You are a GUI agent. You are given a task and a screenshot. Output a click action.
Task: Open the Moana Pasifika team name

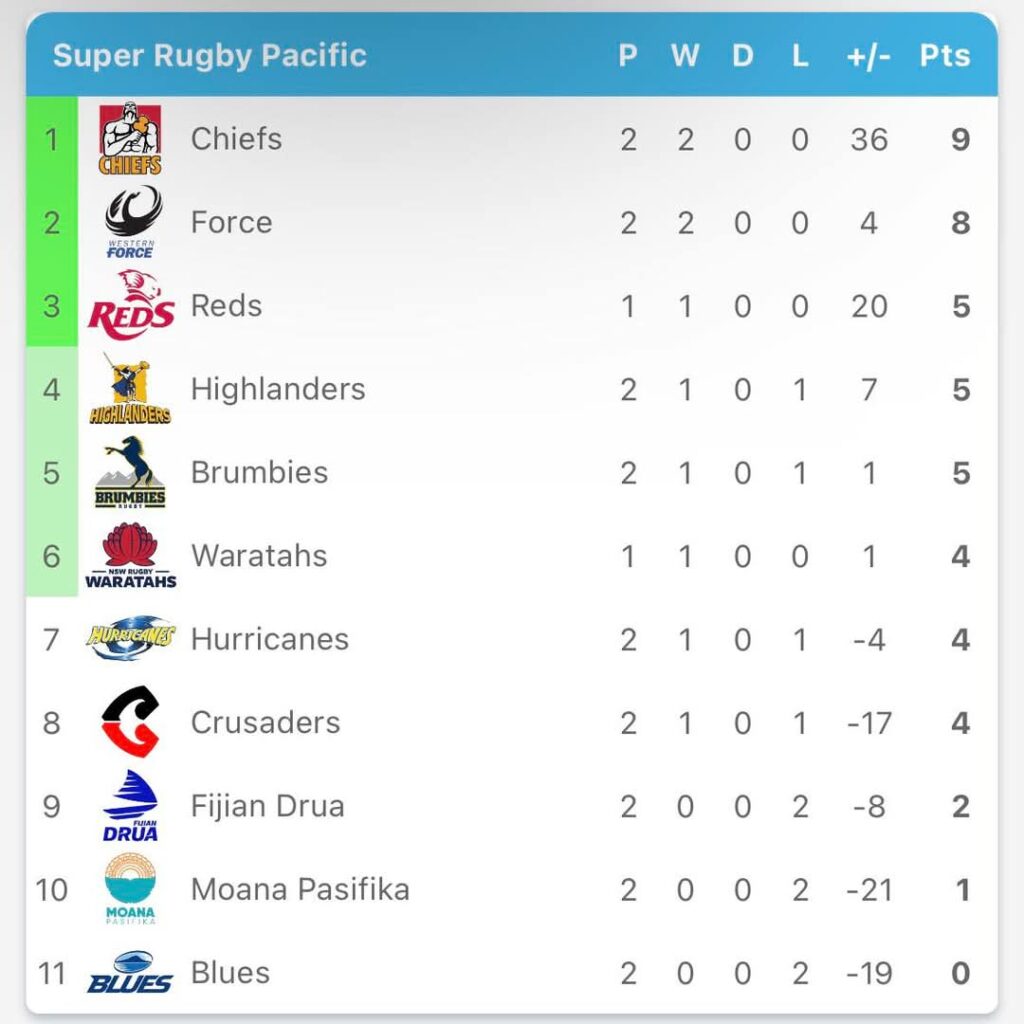(300, 889)
